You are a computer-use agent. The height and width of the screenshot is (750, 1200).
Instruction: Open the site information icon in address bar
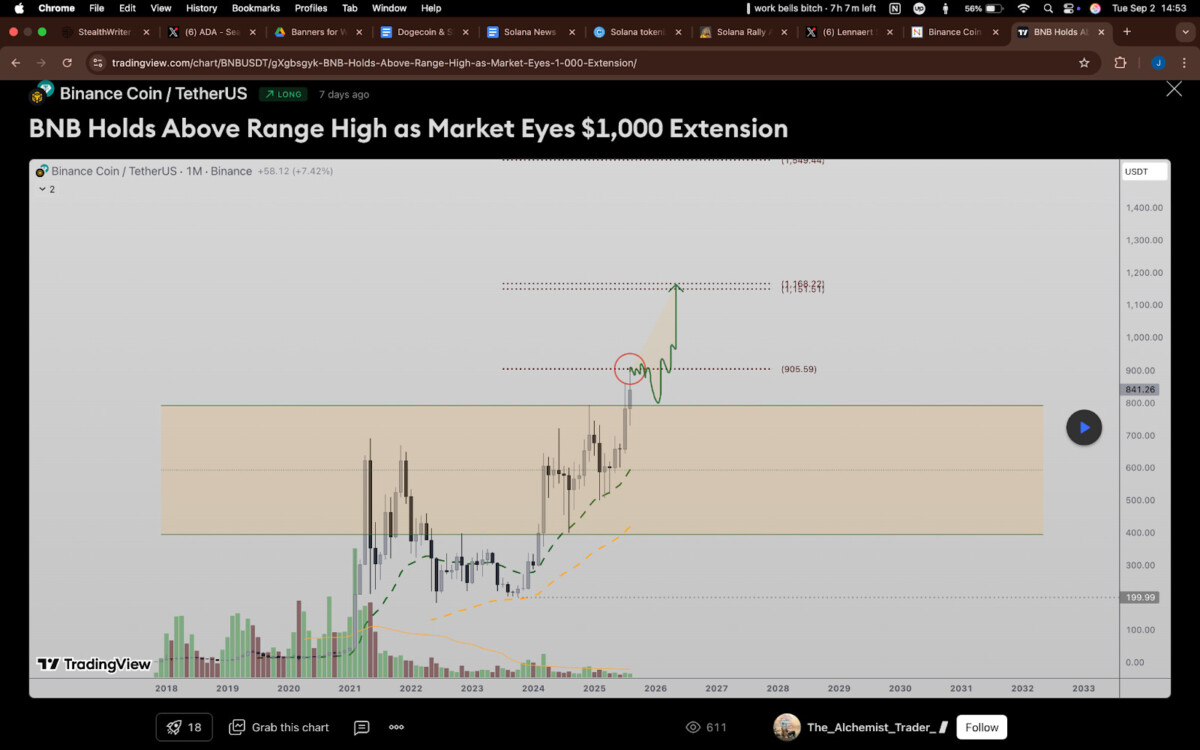point(97,63)
